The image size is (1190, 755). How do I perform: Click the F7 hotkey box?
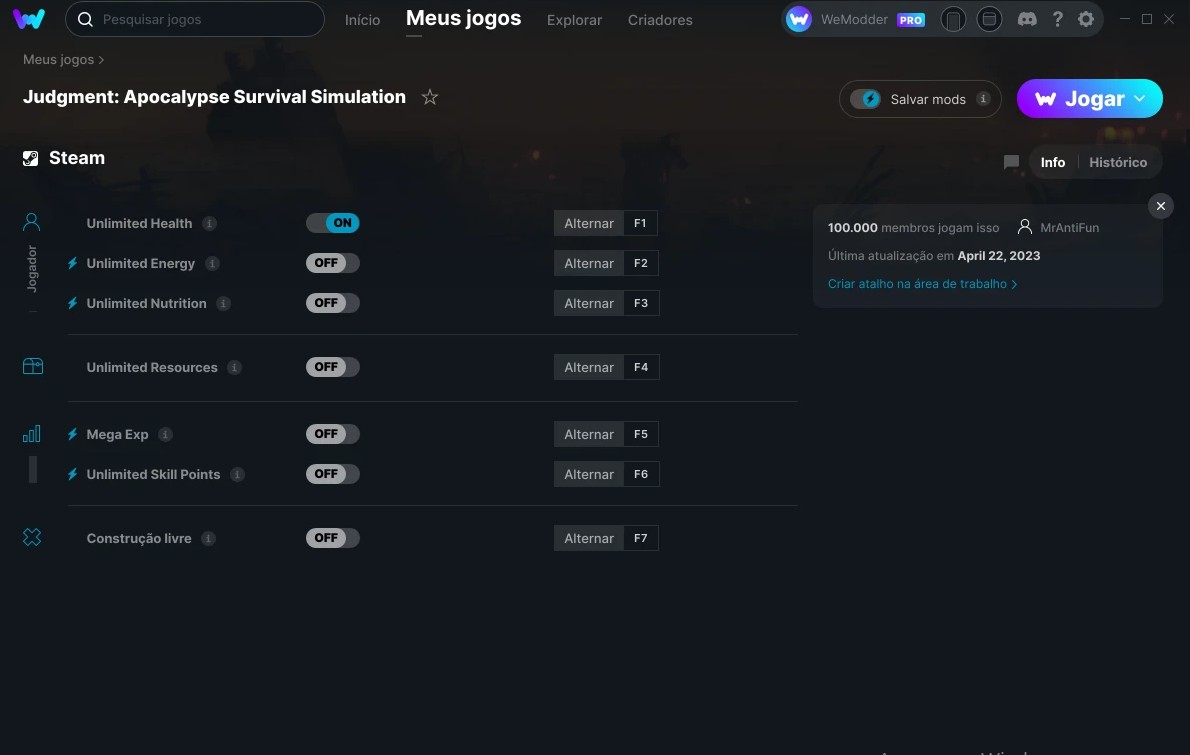[641, 538]
